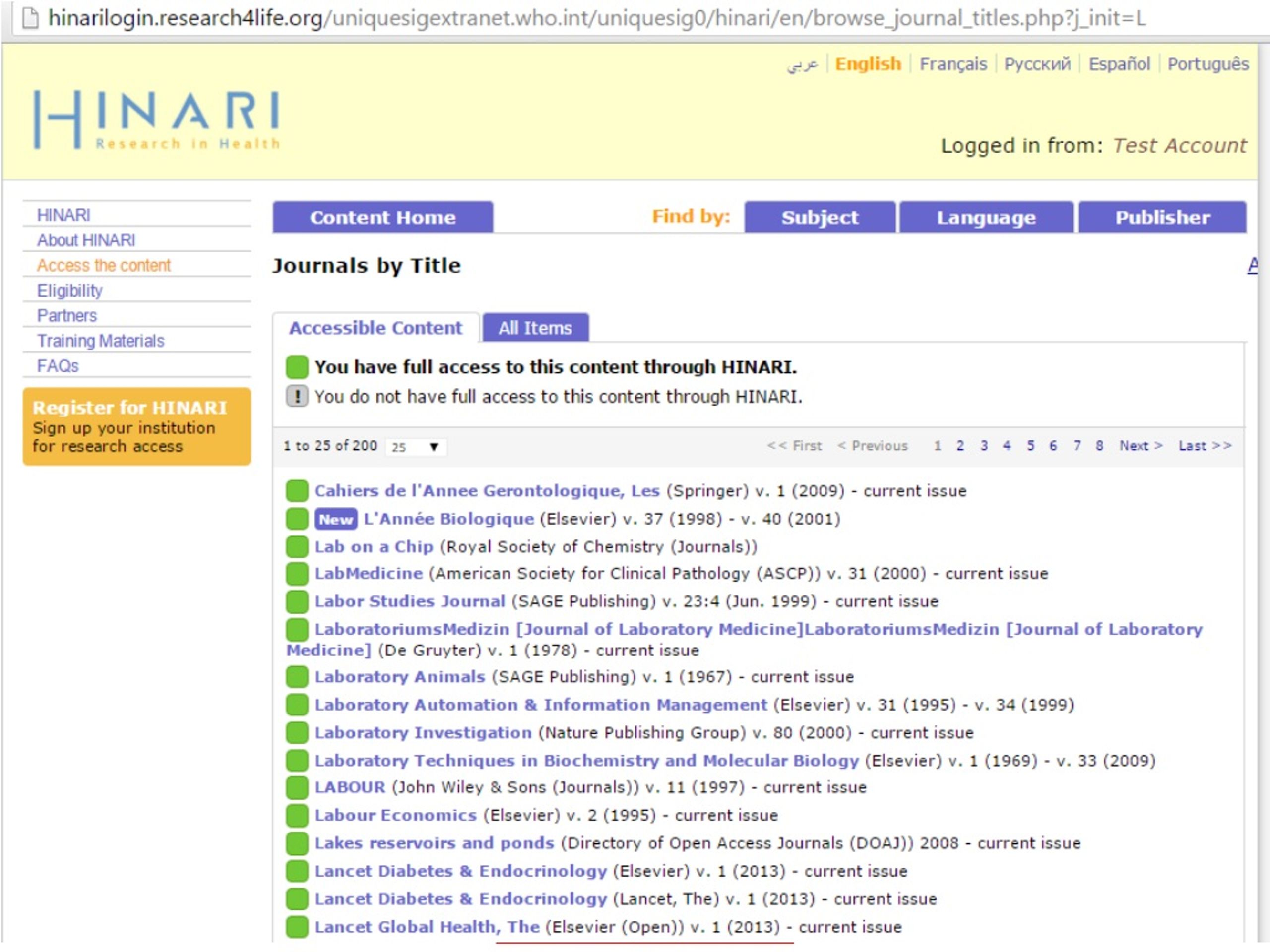Viewport: 1270px width, 952px height.
Task: Open Partners sidebar link
Action: [67, 316]
